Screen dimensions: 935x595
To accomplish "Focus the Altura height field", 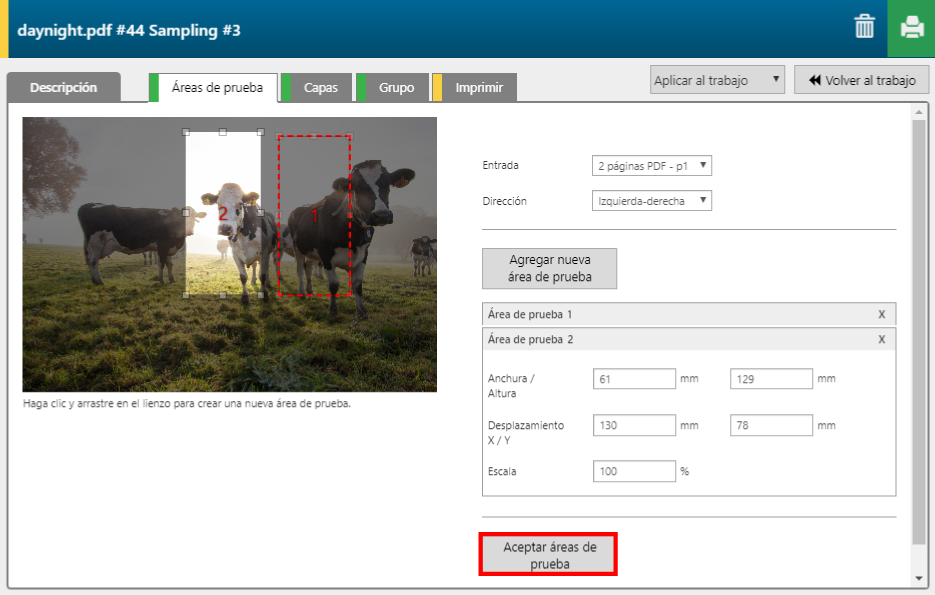I will point(771,379).
